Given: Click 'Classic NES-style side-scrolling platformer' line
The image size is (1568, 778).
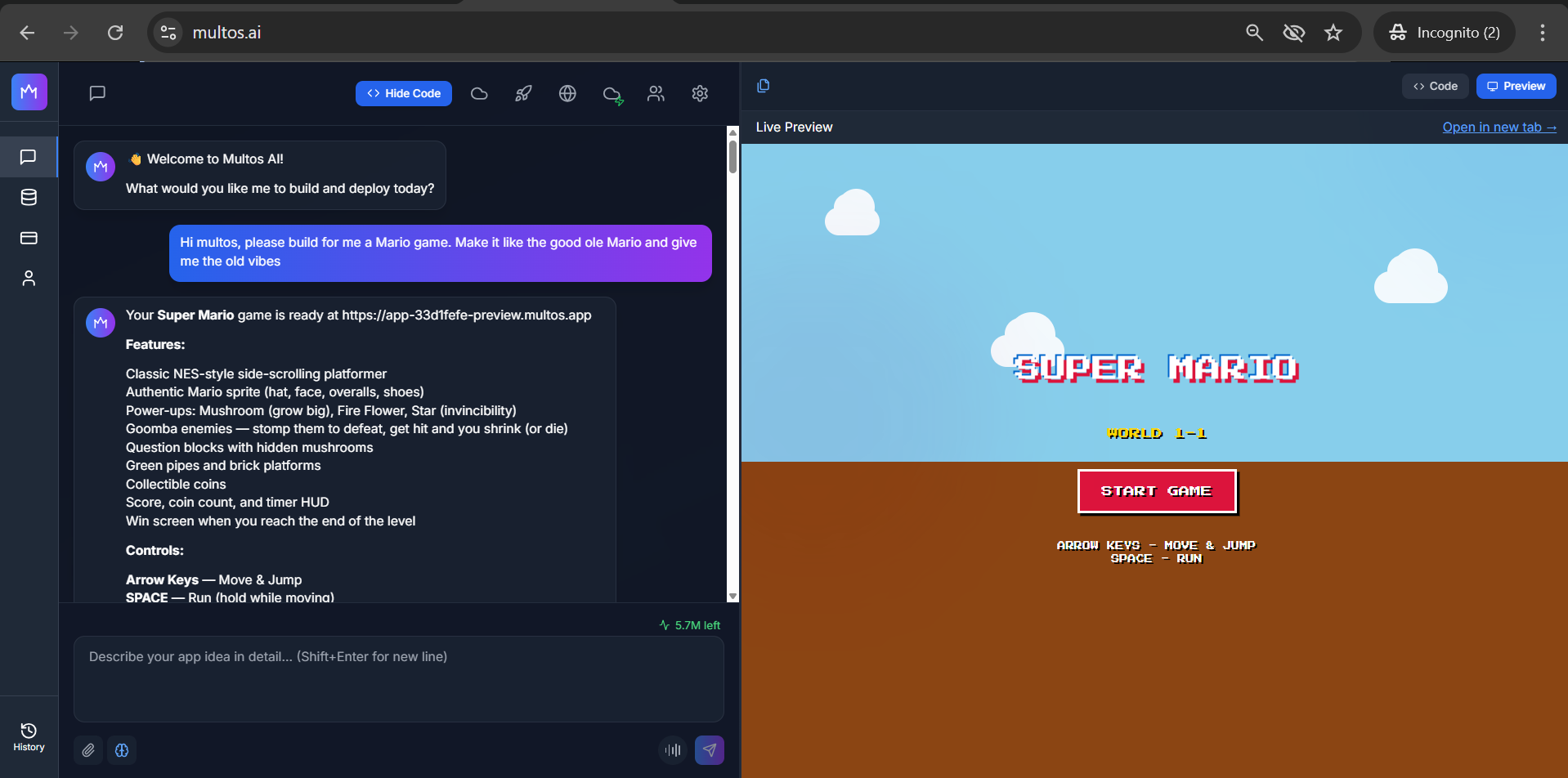Looking at the screenshot, I should [x=256, y=373].
